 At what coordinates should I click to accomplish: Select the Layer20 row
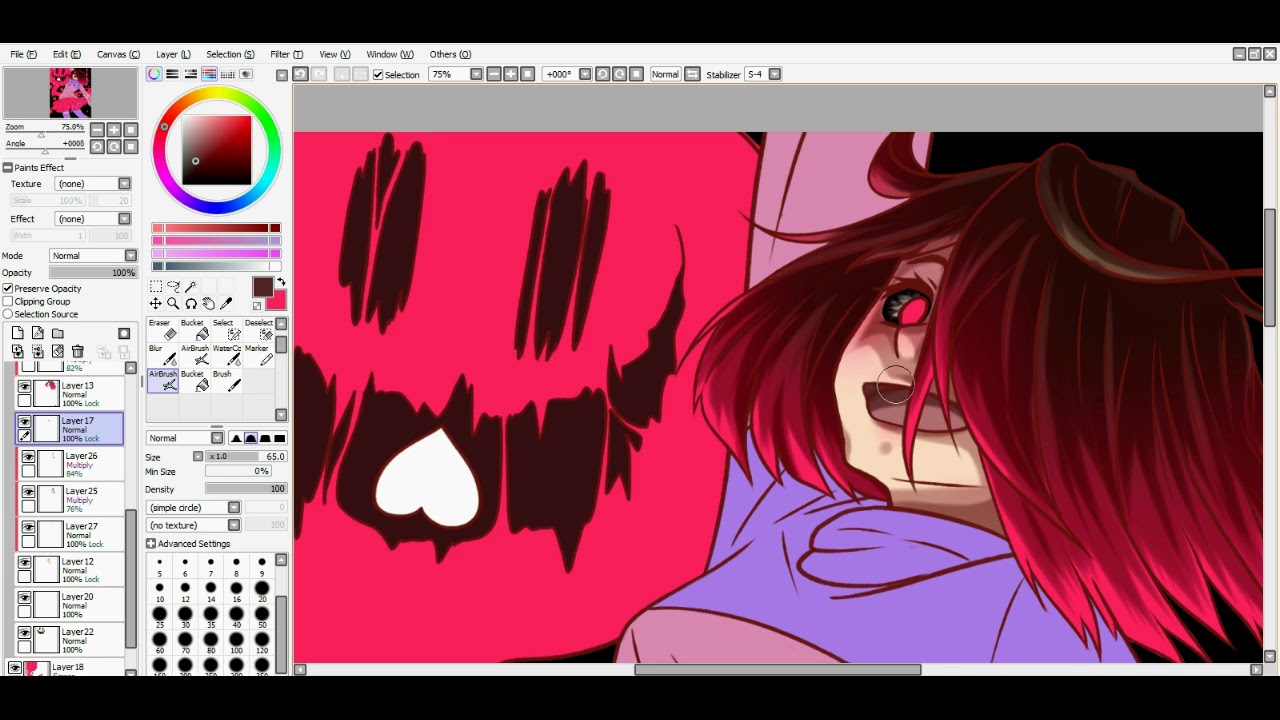pyautogui.click(x=71, y=605)
